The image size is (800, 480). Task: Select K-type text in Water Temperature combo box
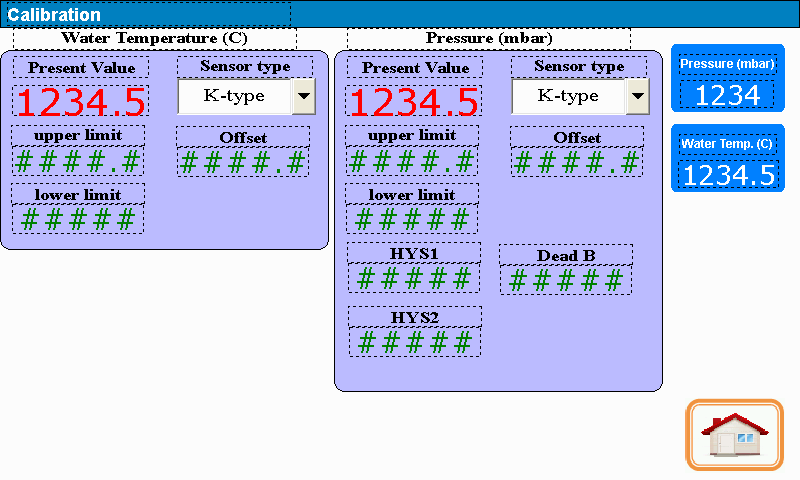click(x=234, y=97)
